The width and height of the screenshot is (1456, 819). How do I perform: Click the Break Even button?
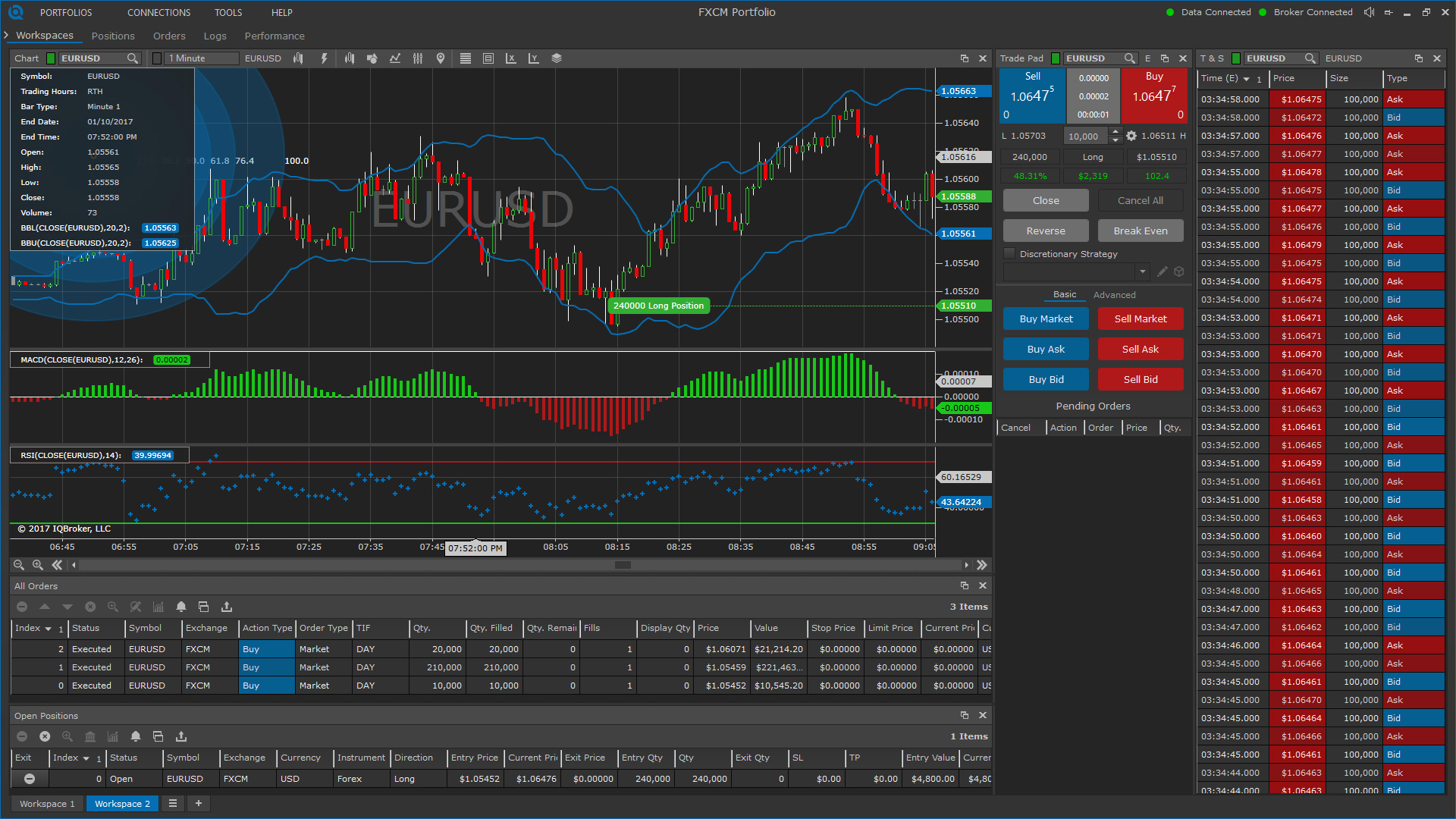[x=1141, y=231]
